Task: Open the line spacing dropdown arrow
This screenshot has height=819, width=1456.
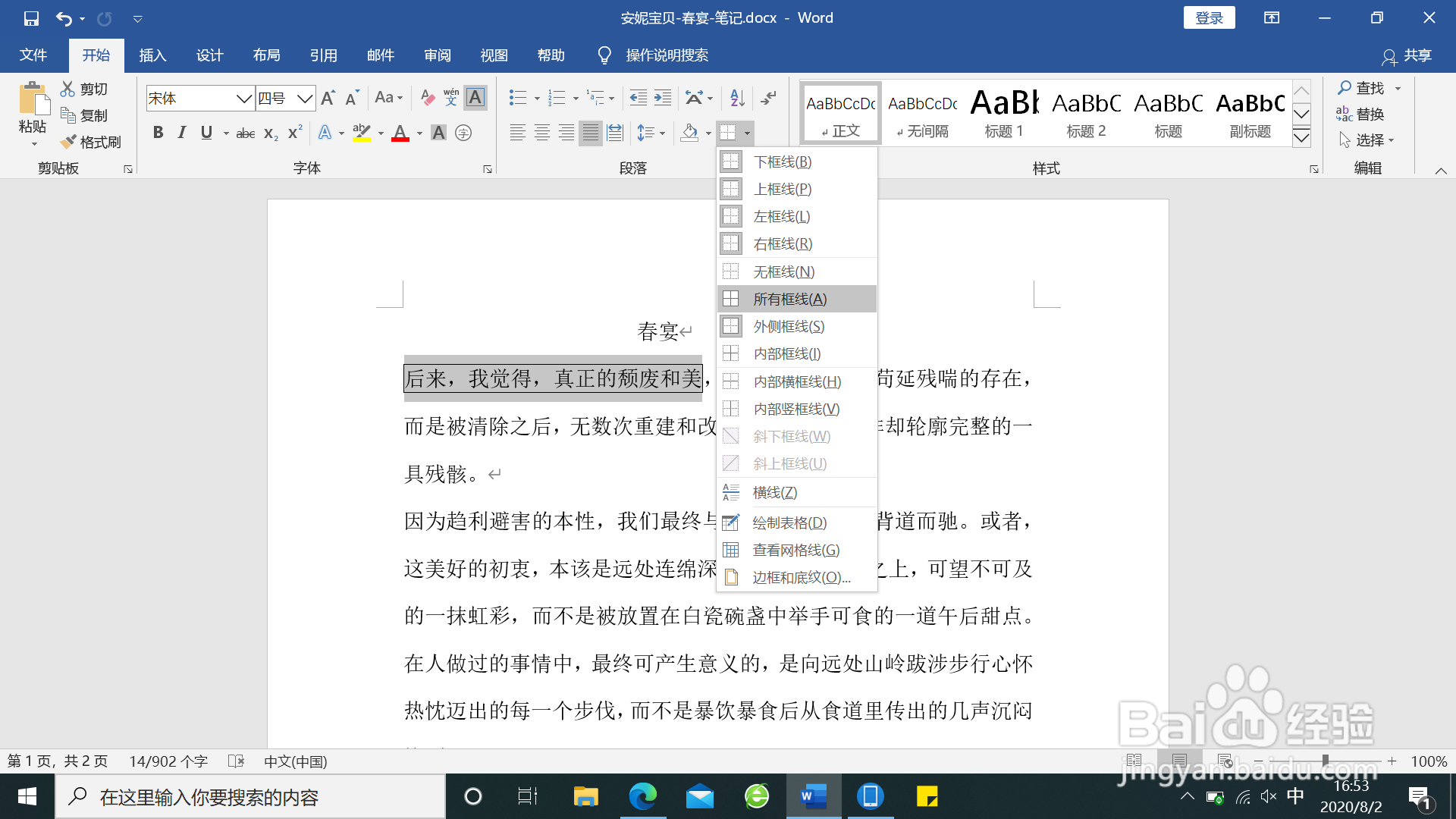Action: coord(661,133)
